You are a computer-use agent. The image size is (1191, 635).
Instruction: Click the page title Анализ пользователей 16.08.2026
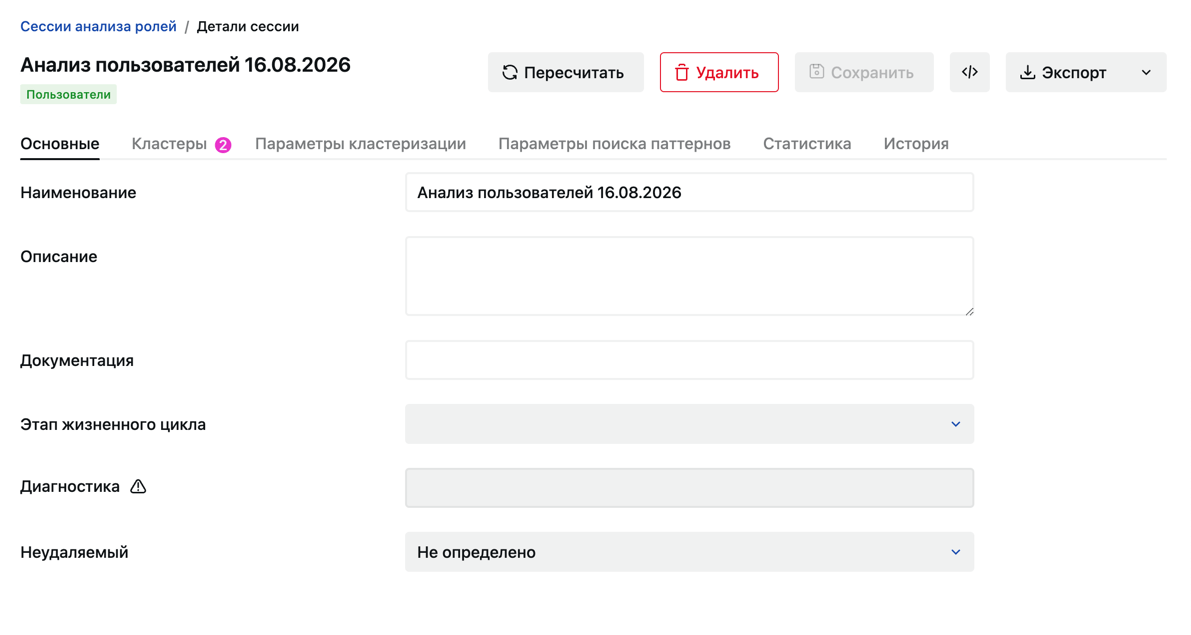pos(185,65)
